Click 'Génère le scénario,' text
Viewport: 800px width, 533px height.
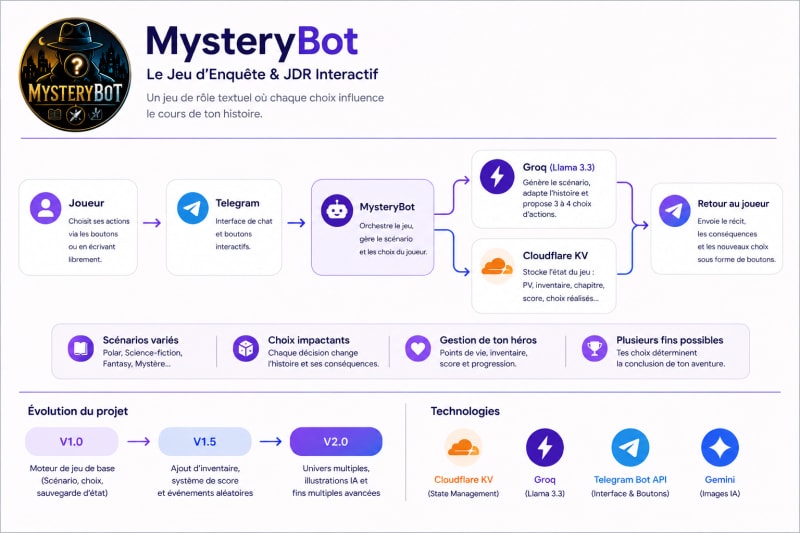click(556, 182)
